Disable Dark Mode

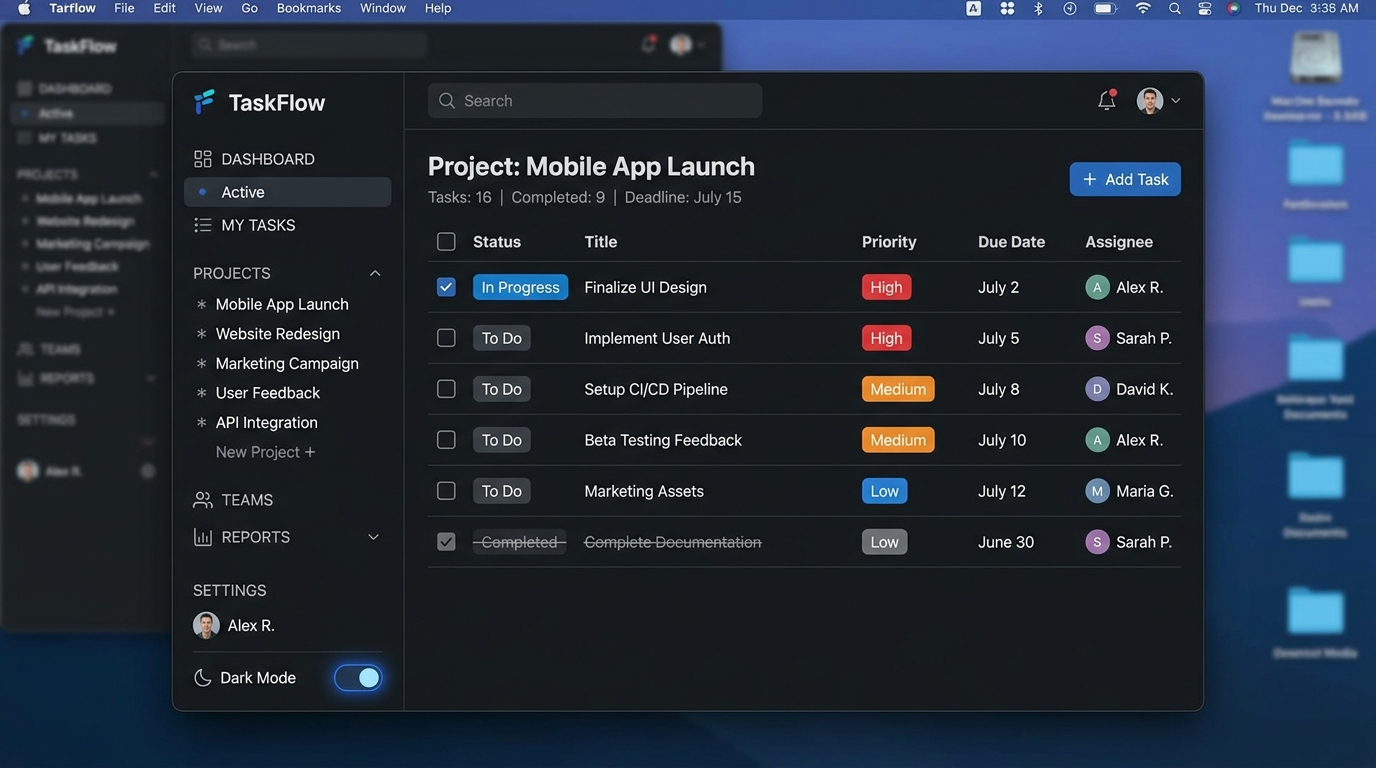coord(358,677)
